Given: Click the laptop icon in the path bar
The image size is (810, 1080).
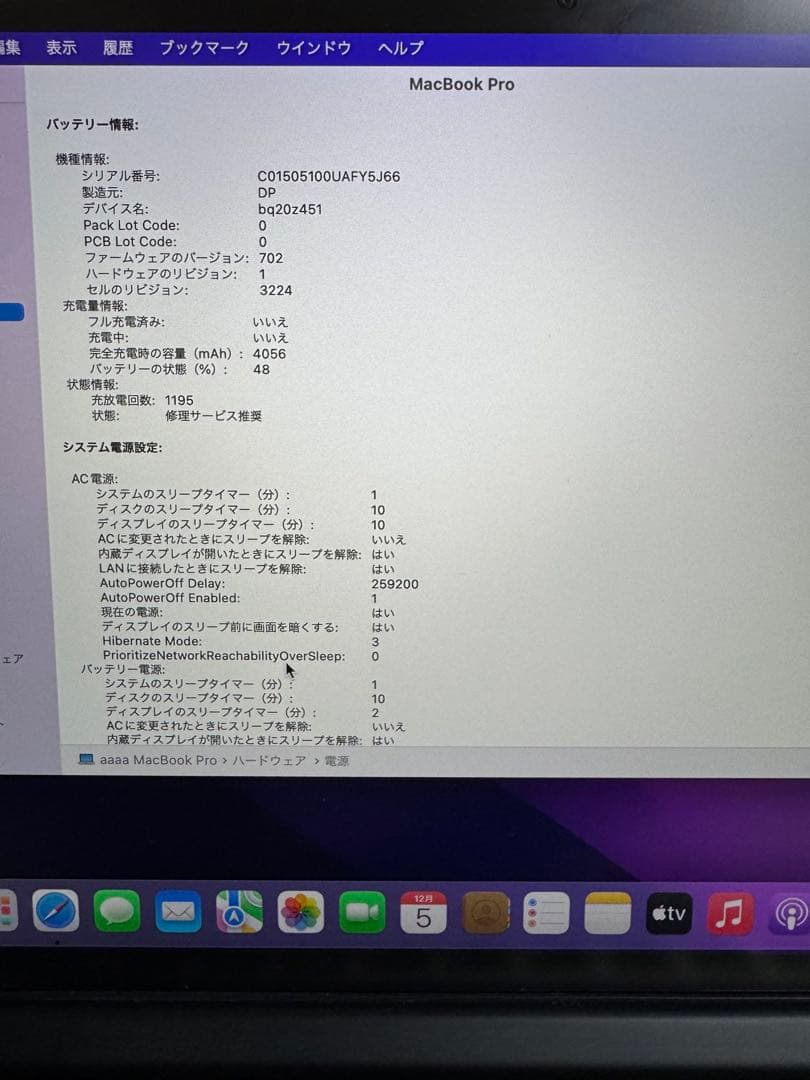Looking at the screenshot, I should [x=86, y=759].
